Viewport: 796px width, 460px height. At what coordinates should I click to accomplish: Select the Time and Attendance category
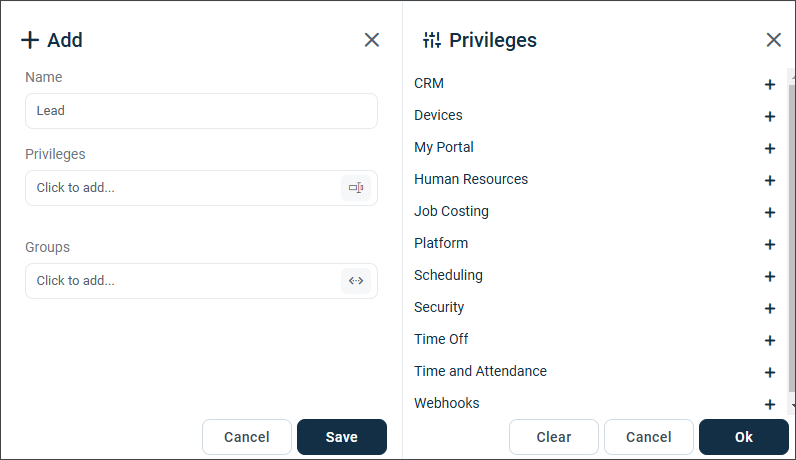pos(480,371)
